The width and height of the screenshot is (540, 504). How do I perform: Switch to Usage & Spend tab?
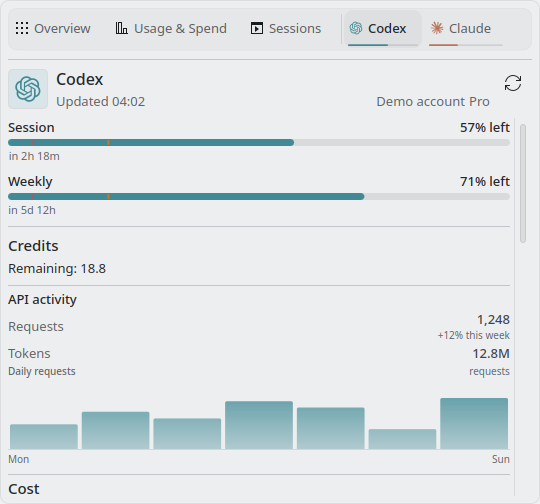coord(171,29)
